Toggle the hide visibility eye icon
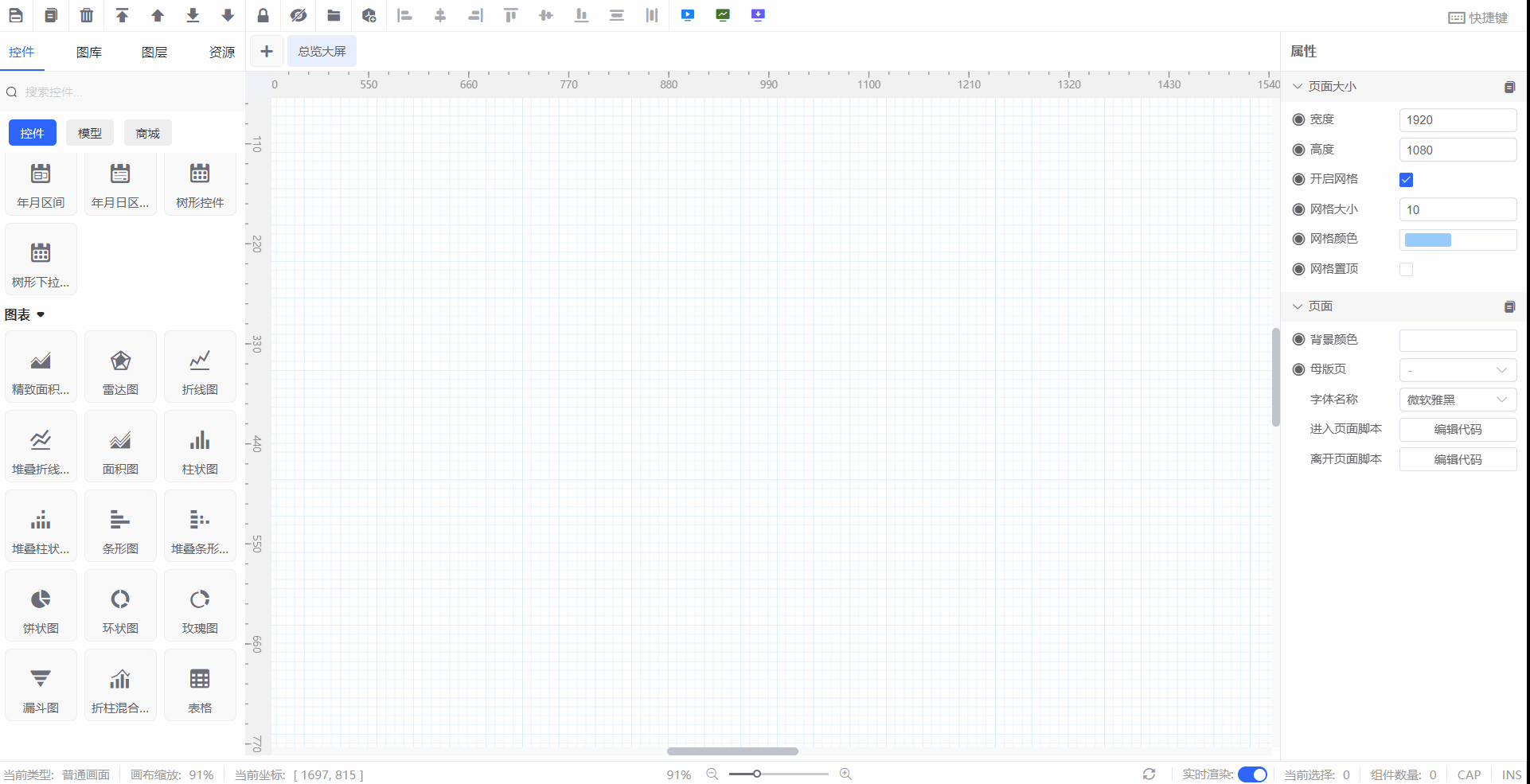Screen dimensions: 1530x784 (299, 15)
